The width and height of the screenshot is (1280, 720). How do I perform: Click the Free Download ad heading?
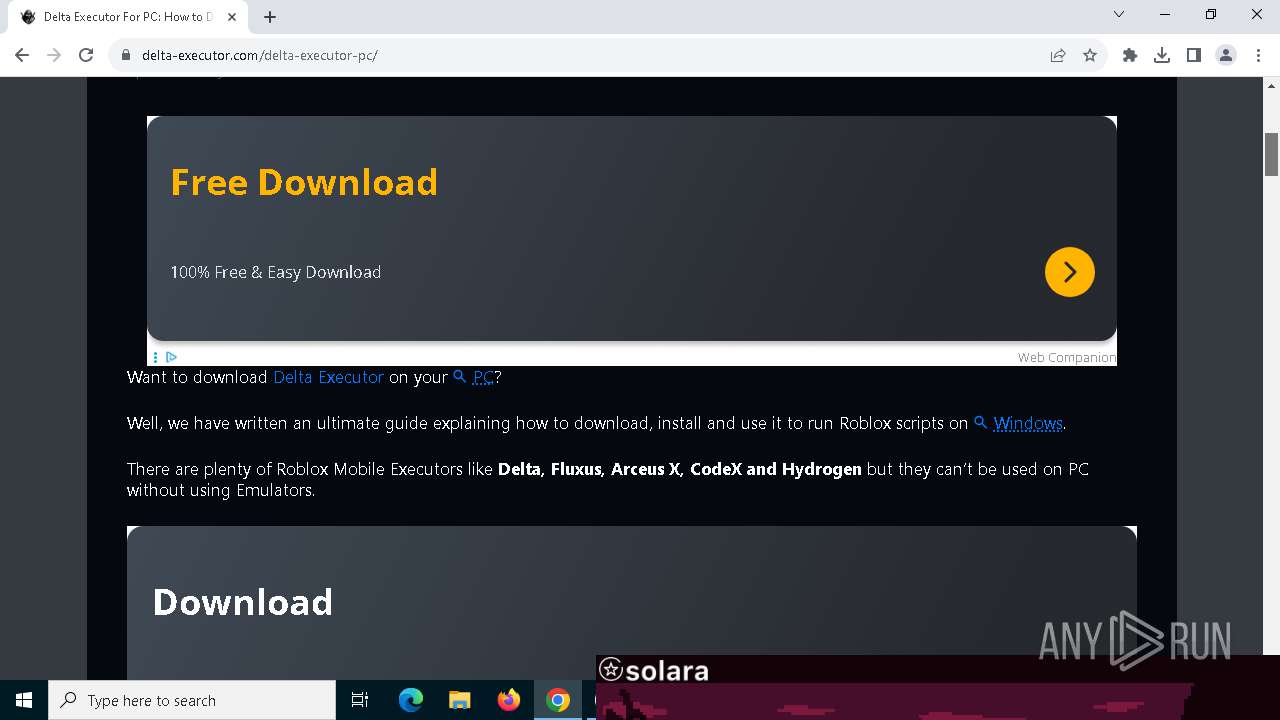coord(304,182)
